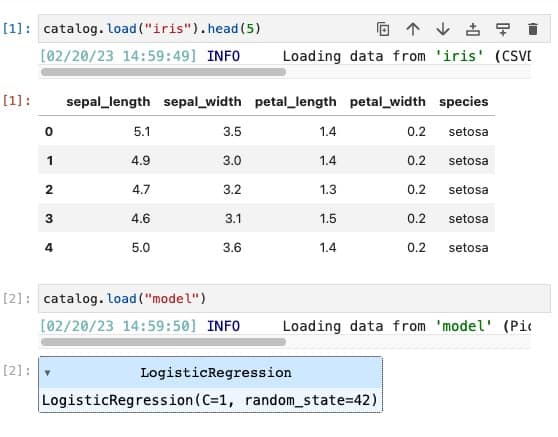Select the sepal_length value 4.9
This screenshot has height=437, width=558.
pyautogui.click(x=141, y=160)
